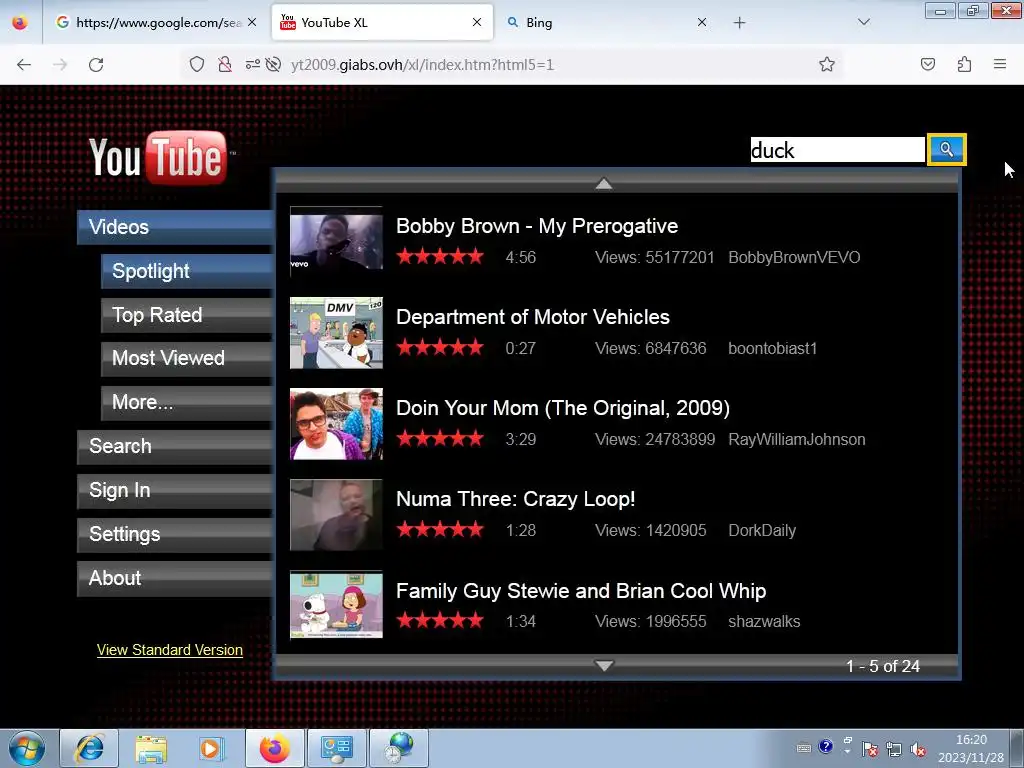Screen dimensions: 1024x768
Task: Click the tracking protection shield icon
Action: 197,64
